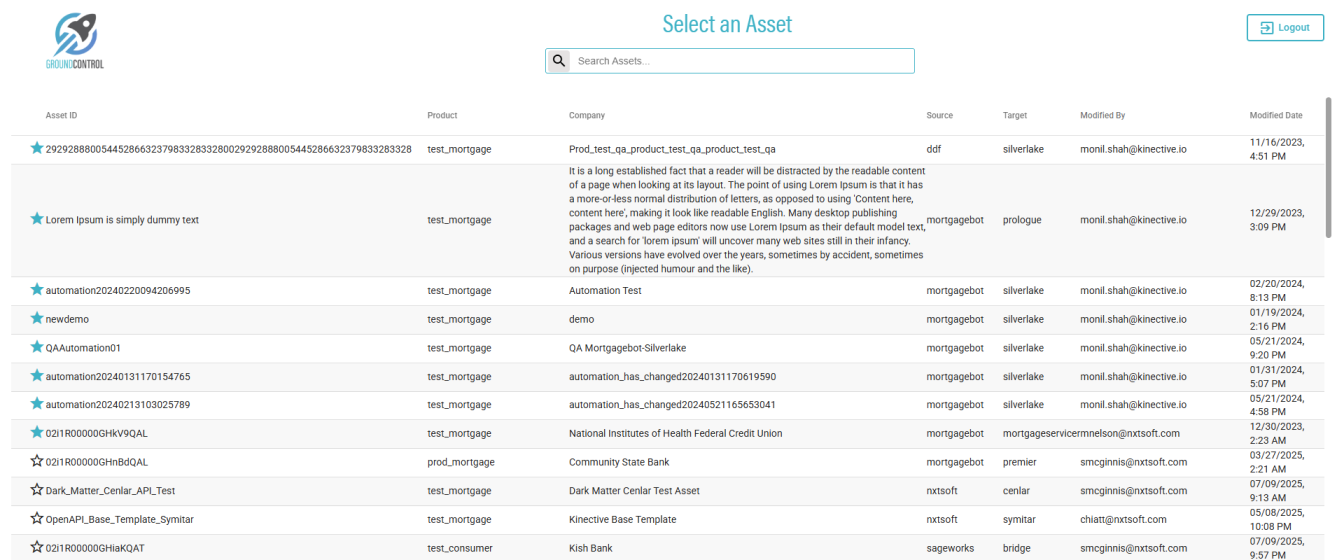Viewport: 1344px width, 560px height.
Task: Unfavorite the Lorem Ipsum asset star
Action: (37, 219)
